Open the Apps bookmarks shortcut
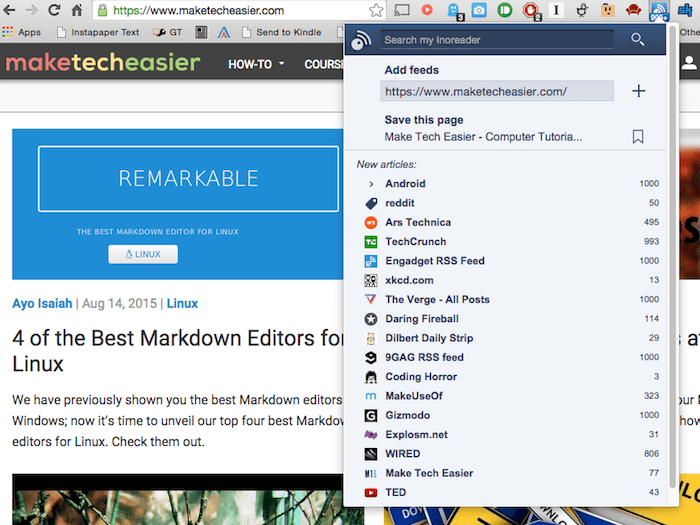The image size is (700, 525). tap(21, 32)
